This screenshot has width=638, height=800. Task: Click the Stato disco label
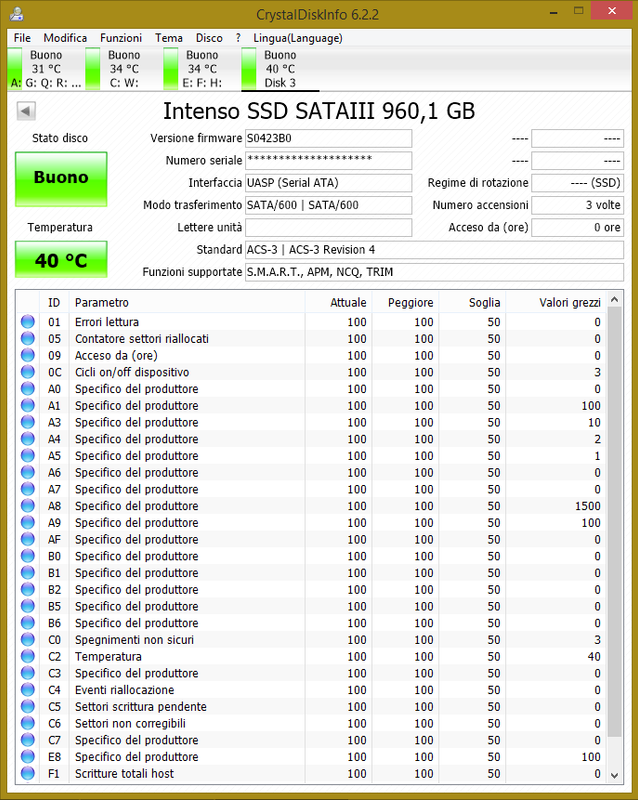[x=60, y=138]
